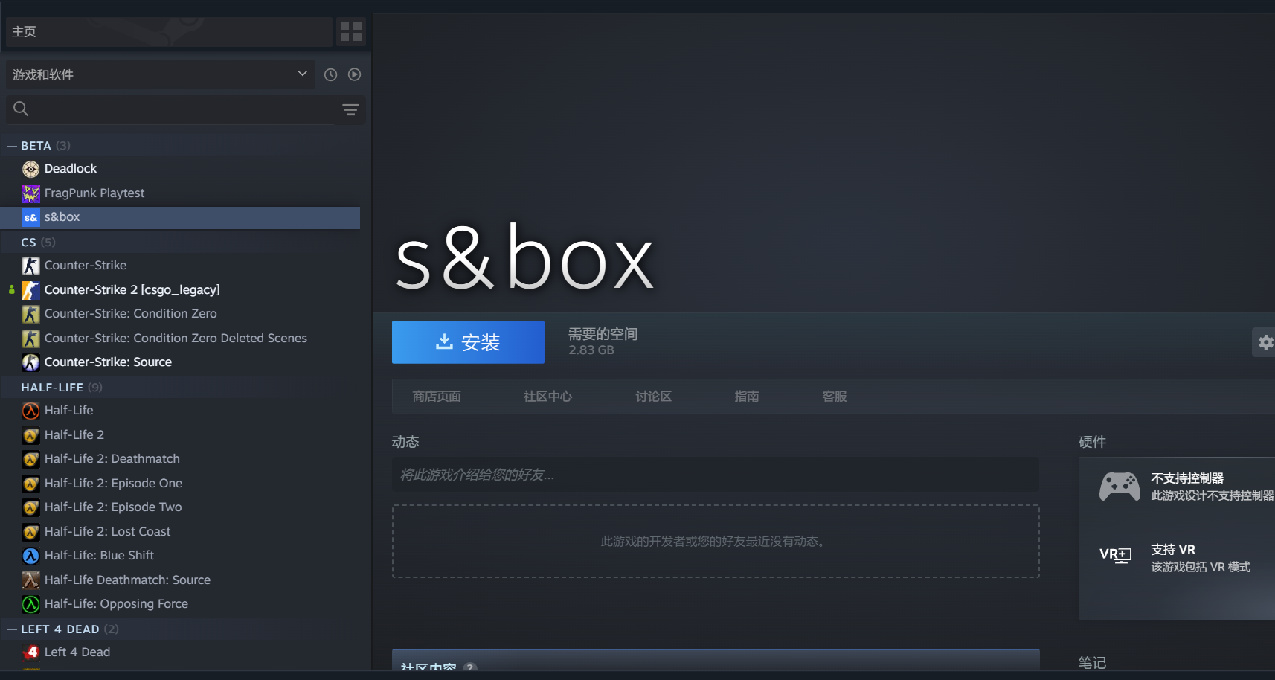Click Half-Life 2: Episode One icon
The height and width of the screenshot is (680, 1275).
31,483
